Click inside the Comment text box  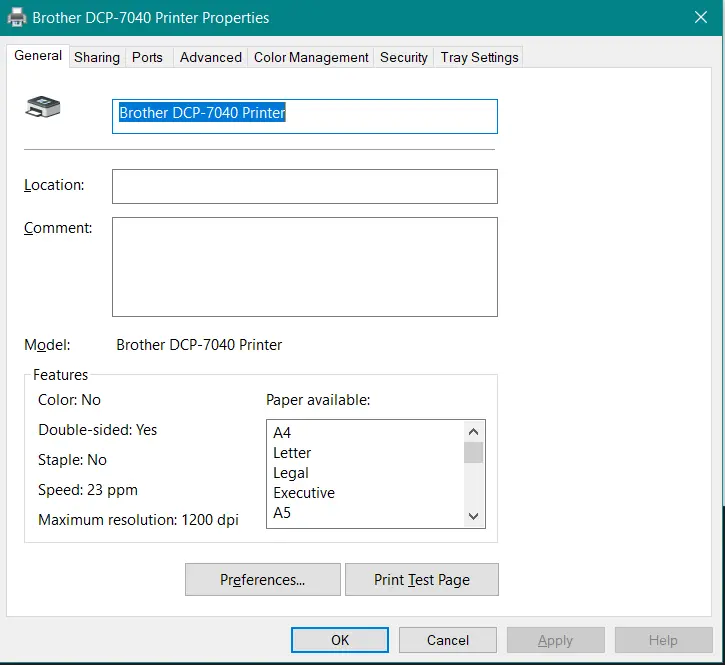pyautogui.click(x=304, y=267)
